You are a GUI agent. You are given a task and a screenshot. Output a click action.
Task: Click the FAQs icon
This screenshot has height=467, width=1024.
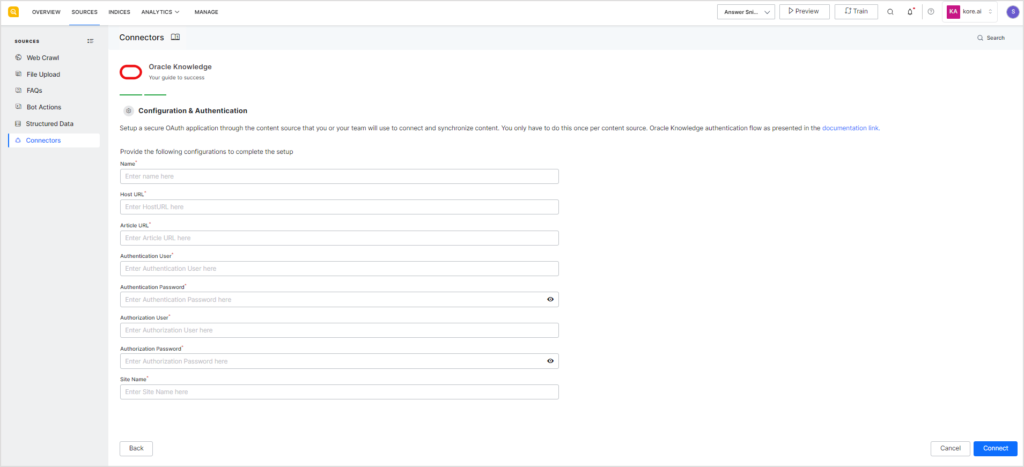click(18, 90)
